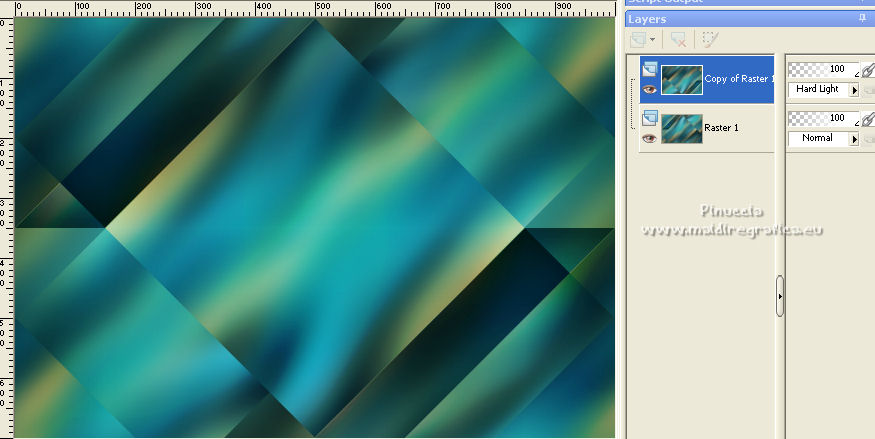Open the New Layer button in Layers palette
This screenshot has height=439, width=875.
638,40
